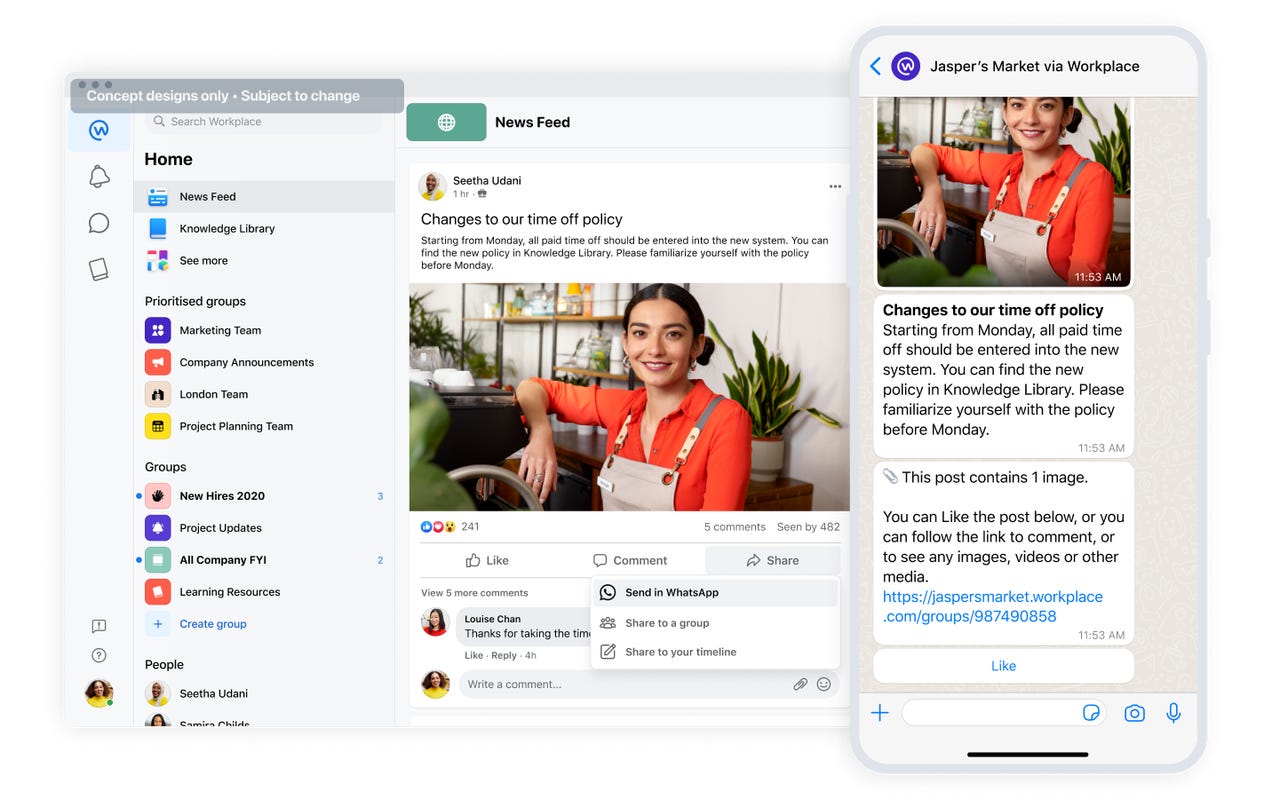Open the Knowledge Library book icon in sidebar
1280x799 pixels.
tap(99, 269)
